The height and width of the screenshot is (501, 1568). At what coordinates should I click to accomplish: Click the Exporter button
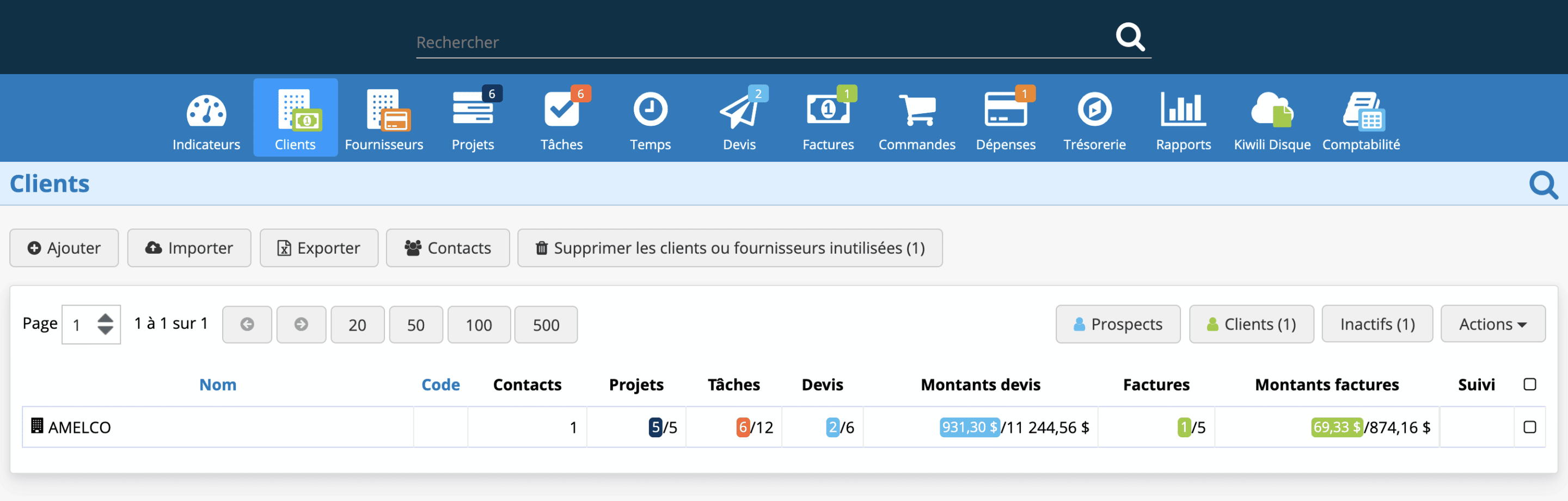[319, 248]
